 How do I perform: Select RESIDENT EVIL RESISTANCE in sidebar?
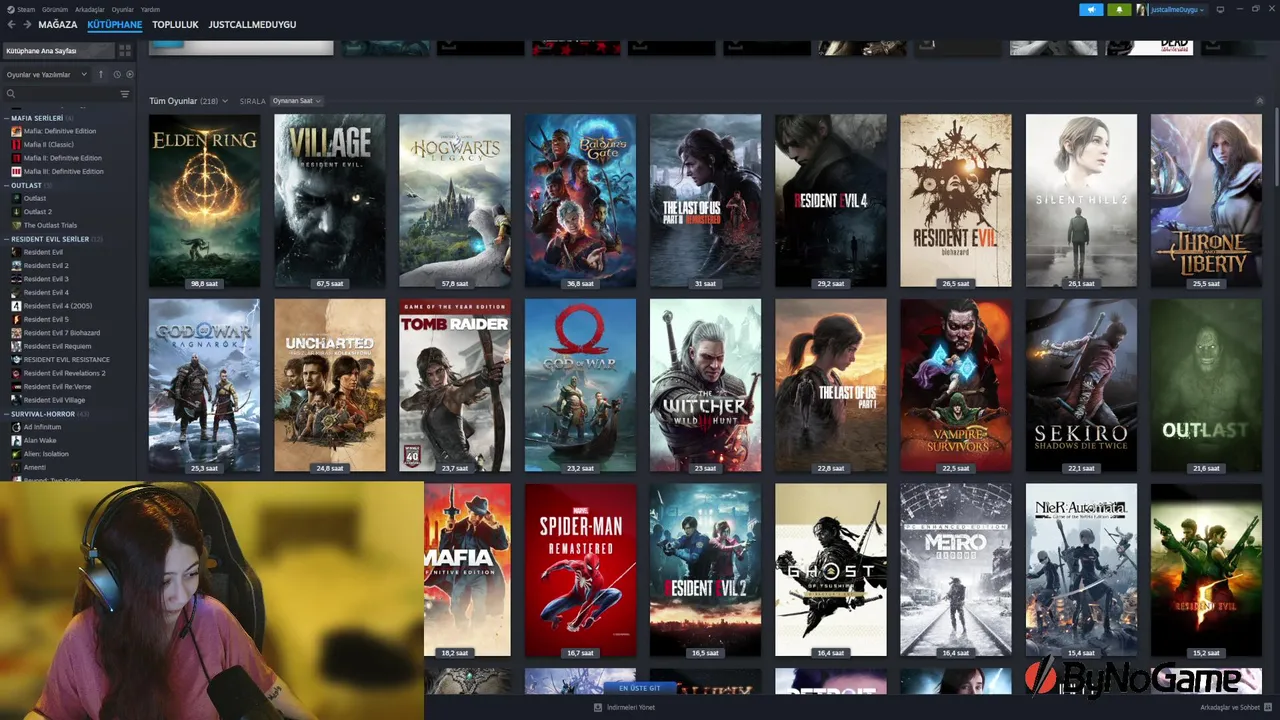(x=67, y=360)
